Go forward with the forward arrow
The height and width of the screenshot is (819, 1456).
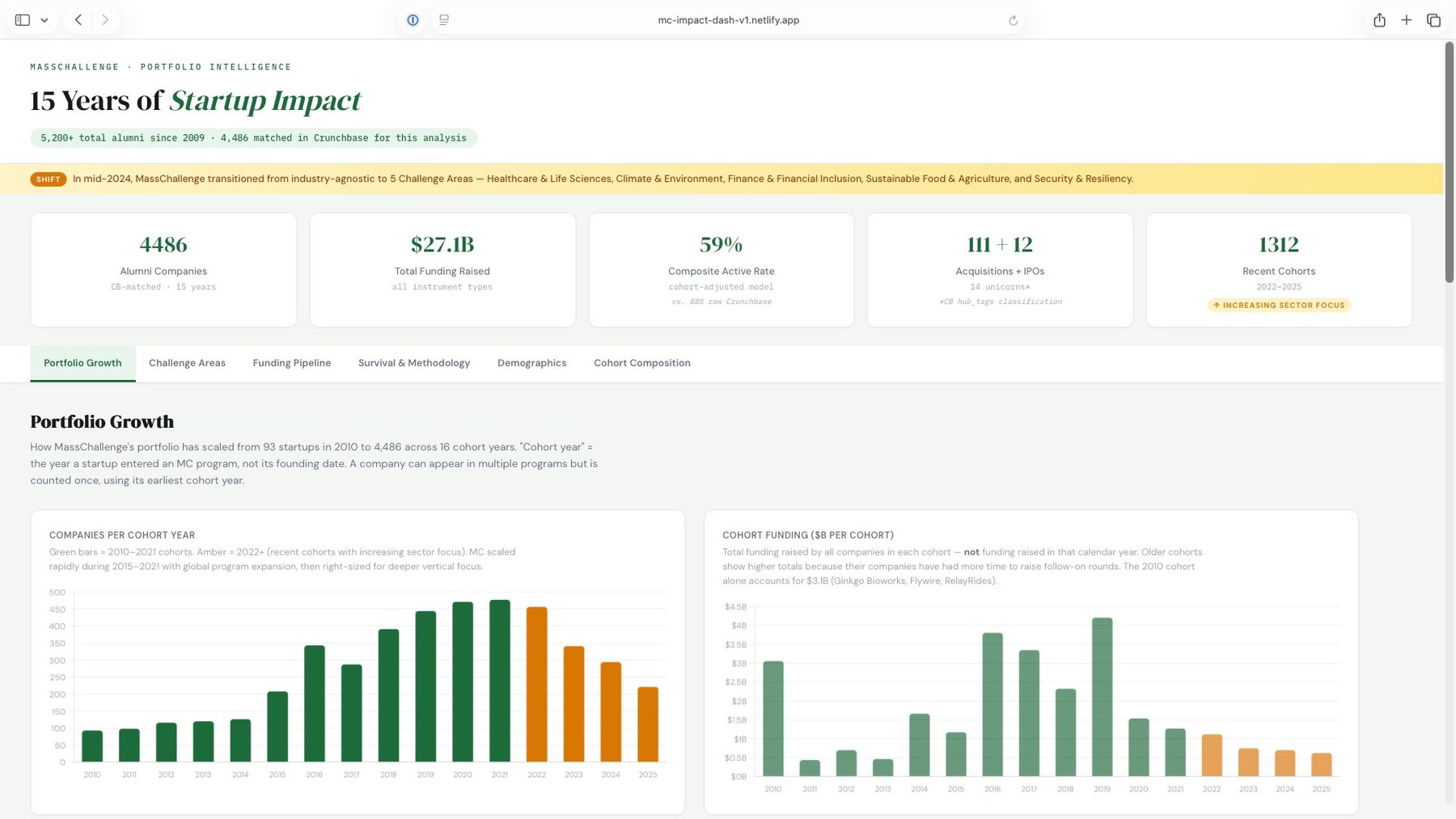click(x=105, y=20)
